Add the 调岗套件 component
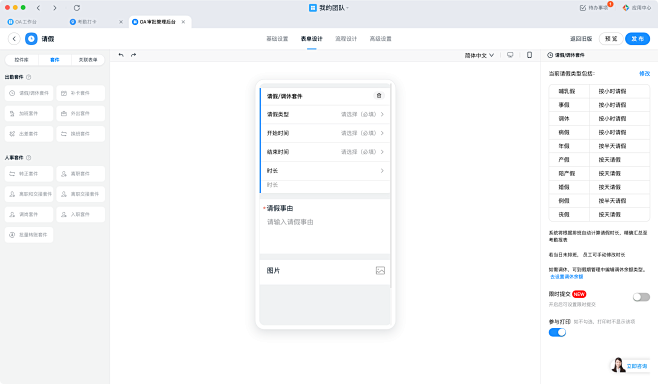658x384 pixels. [29, 214]
